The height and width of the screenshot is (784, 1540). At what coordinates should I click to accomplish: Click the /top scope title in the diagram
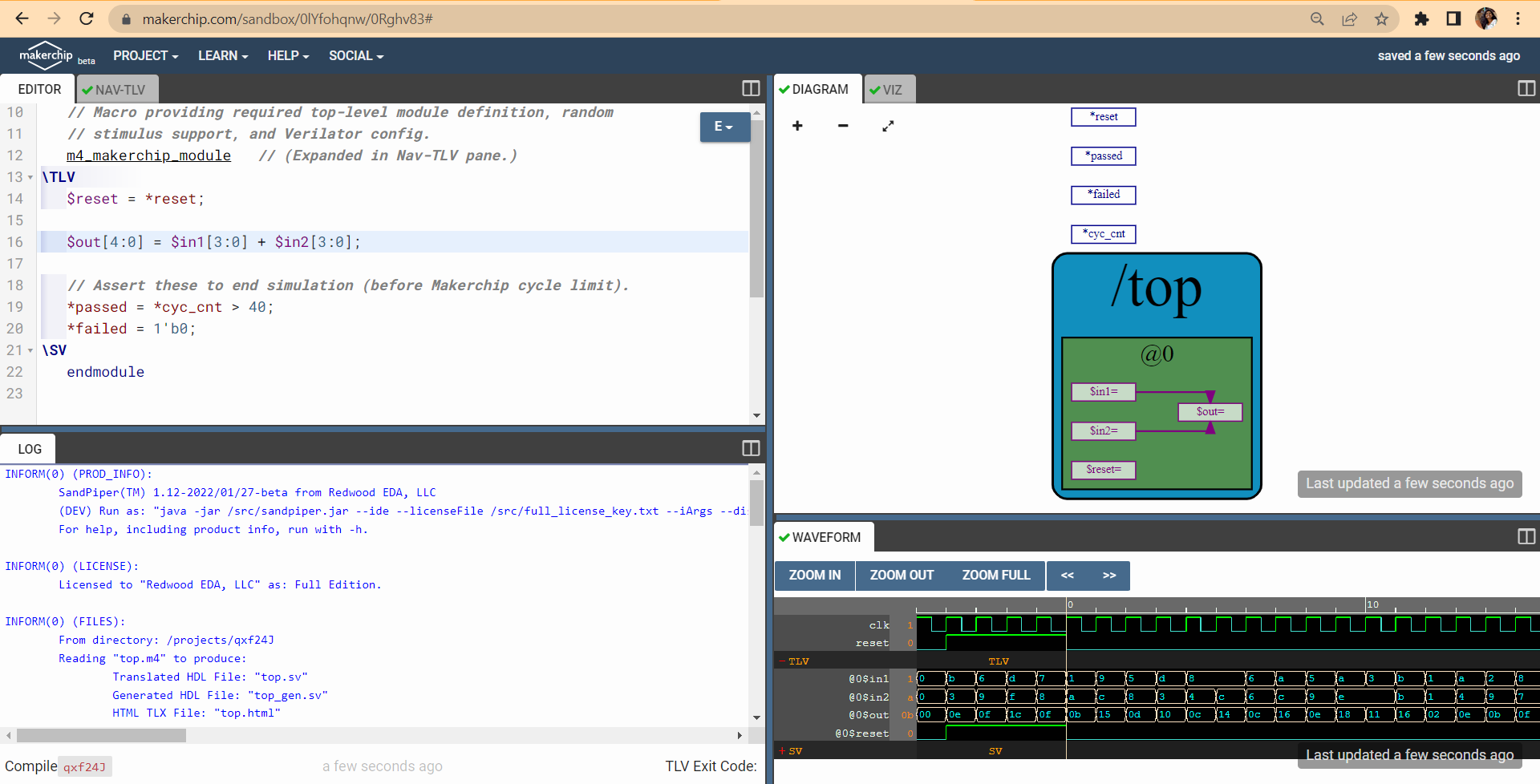1156,288
